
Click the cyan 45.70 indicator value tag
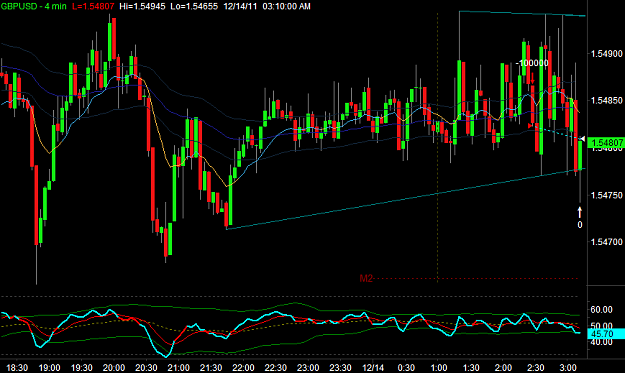(x=606, y=334)
